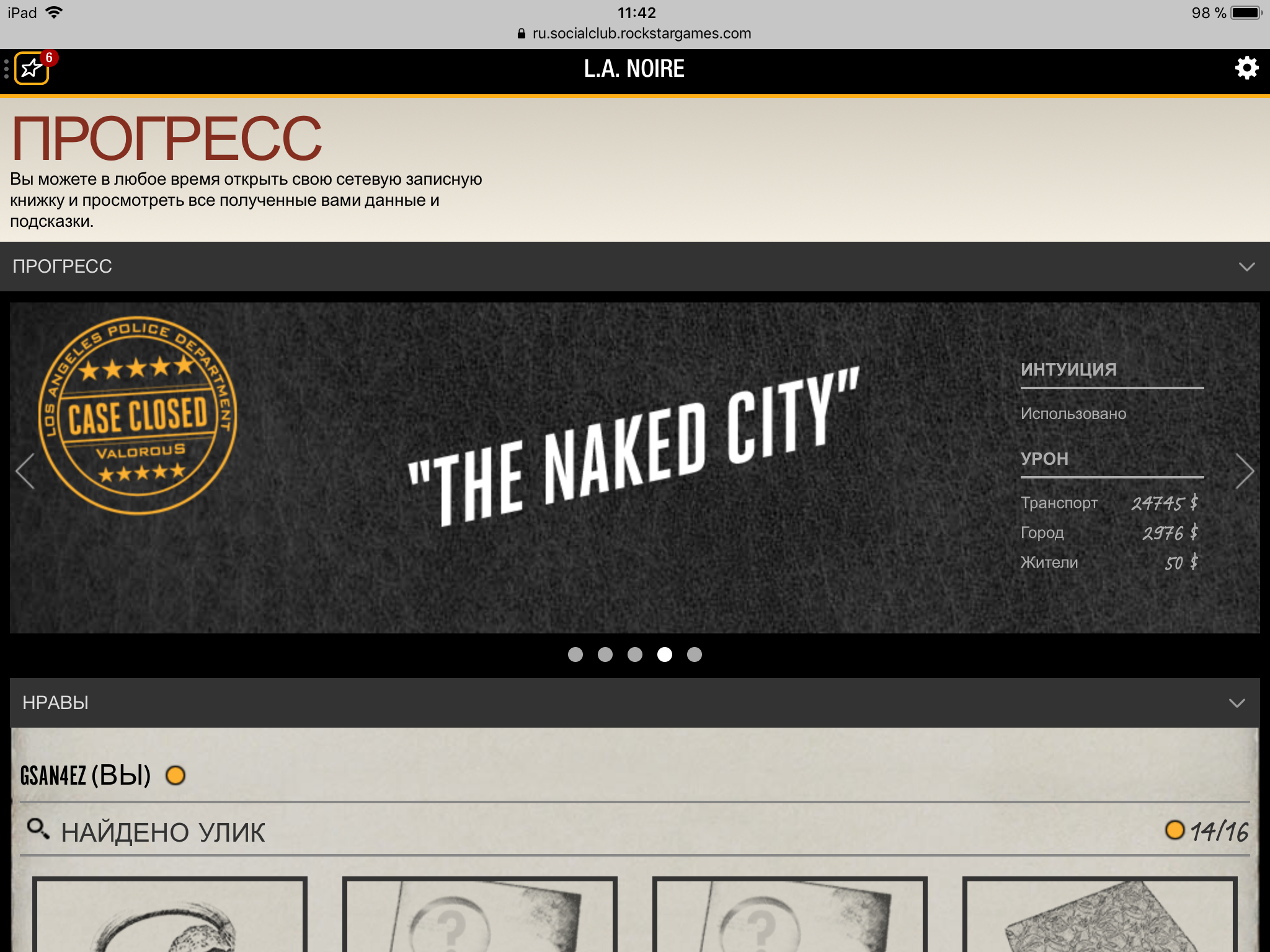Open the L.A. NOIRE header title
This screenshot has height=952, width=1270.
[x=634, y=68]
